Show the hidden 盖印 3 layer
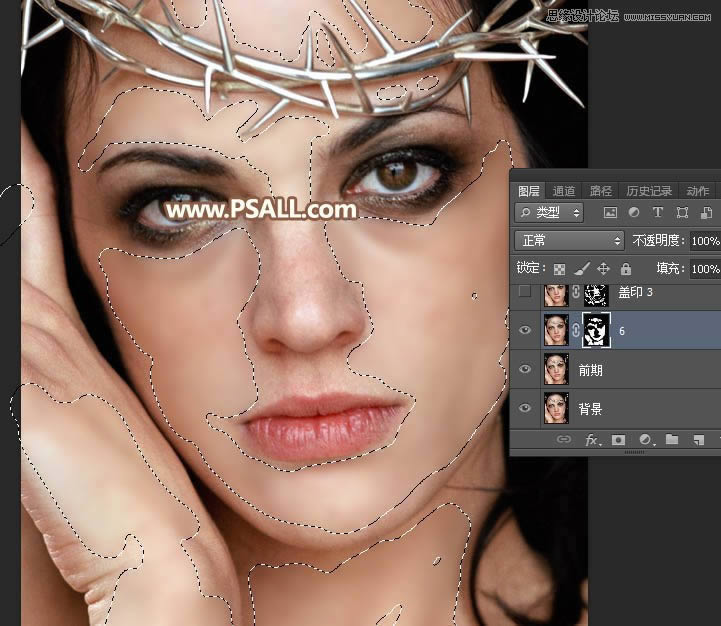Screen dimensions: 721x626 [x=525, y=292]
